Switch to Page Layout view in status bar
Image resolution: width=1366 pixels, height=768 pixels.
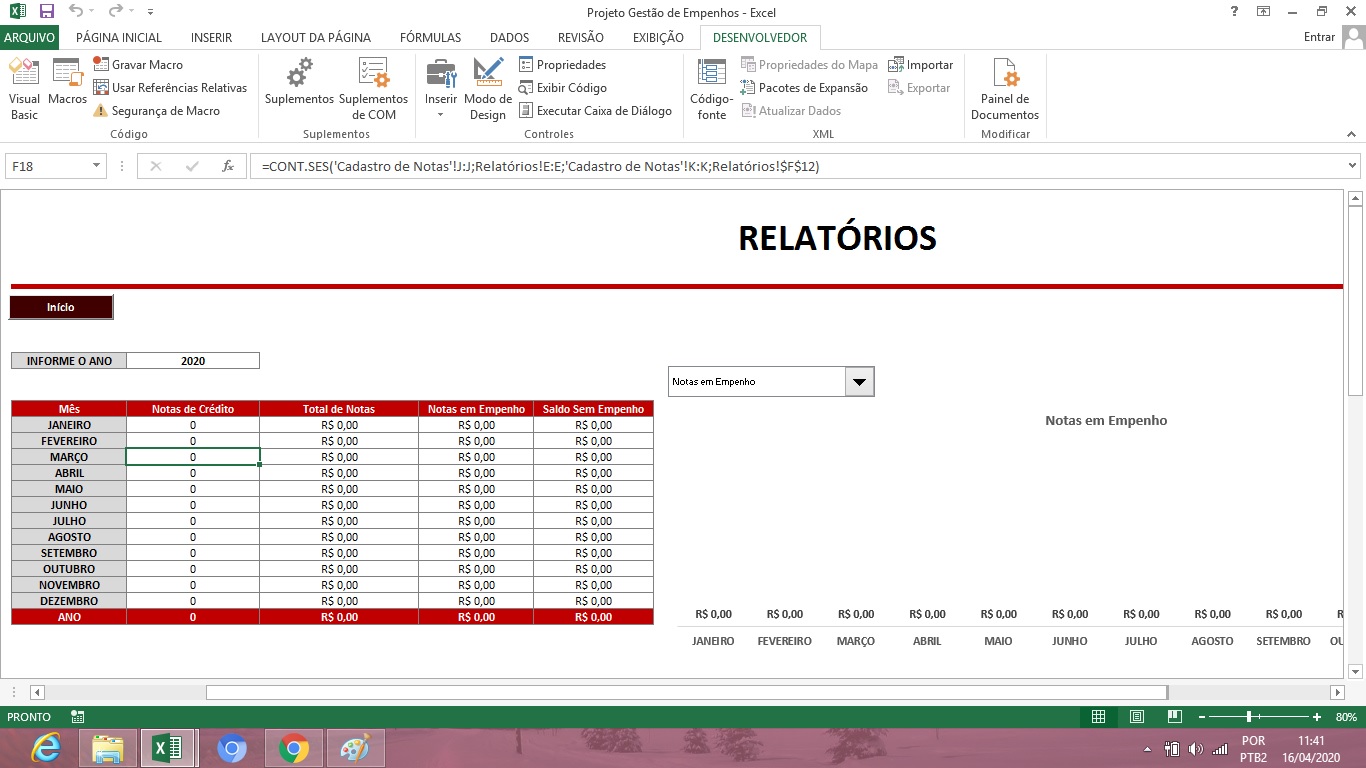tap(1137, 717)
